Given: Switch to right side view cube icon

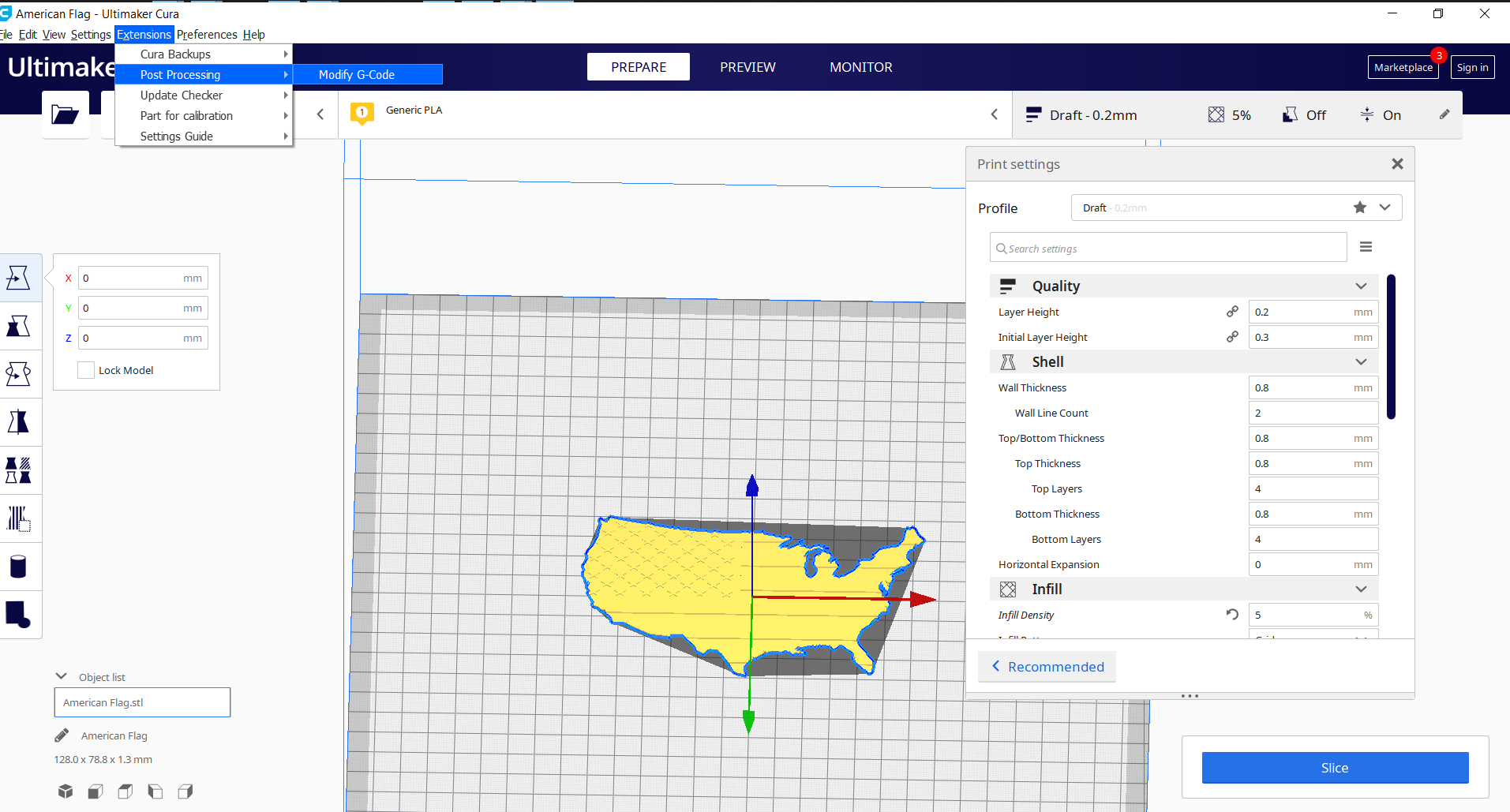Looking at the screenshot, I should coord(185,791).
